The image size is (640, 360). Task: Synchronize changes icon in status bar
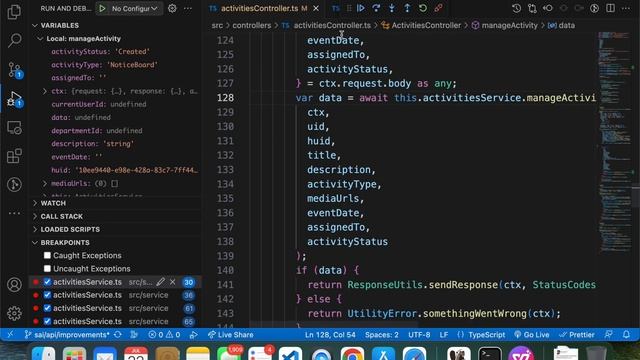118,335
